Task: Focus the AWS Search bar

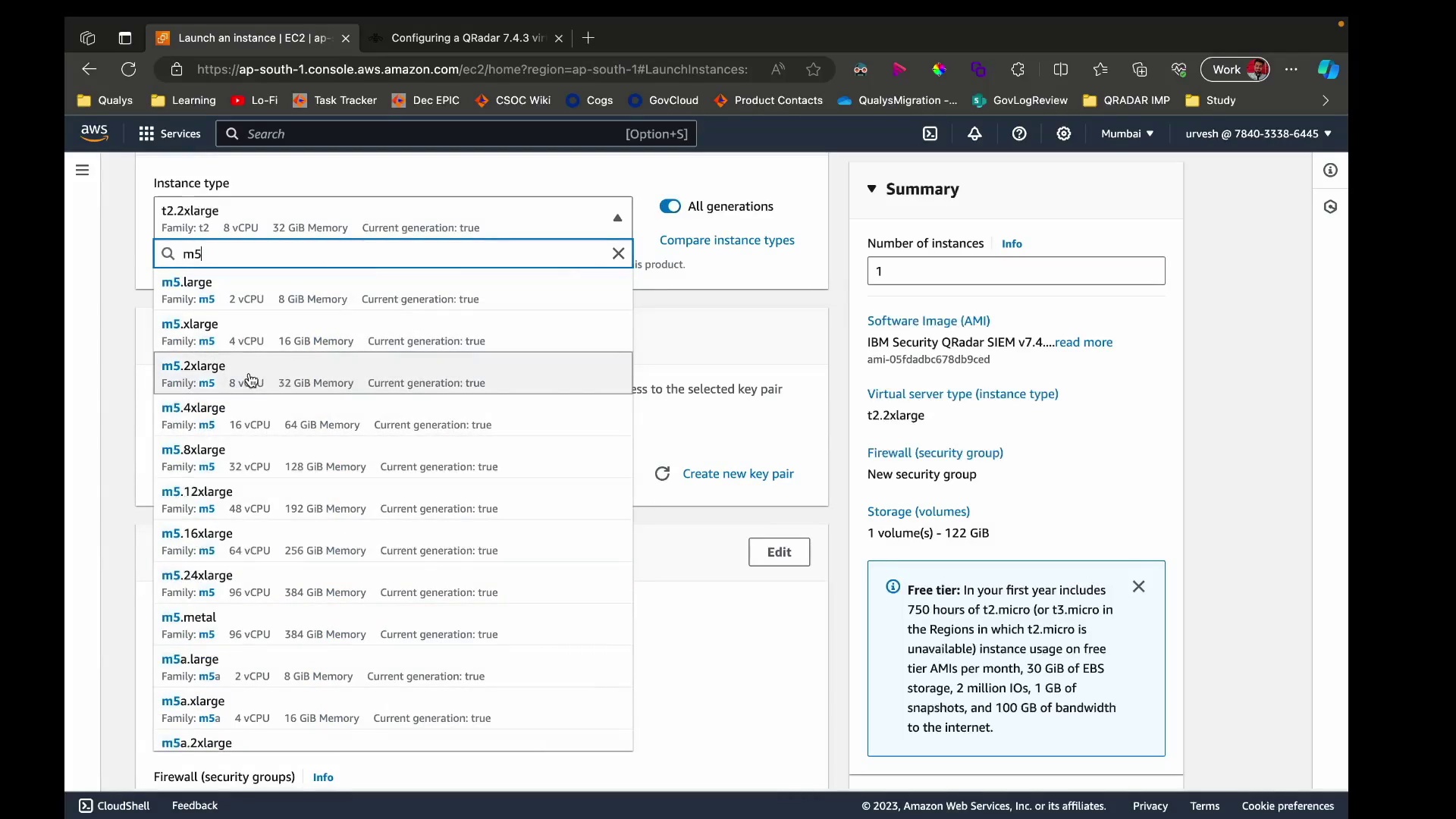Action: pyautogui.click(x=456, y=133)
